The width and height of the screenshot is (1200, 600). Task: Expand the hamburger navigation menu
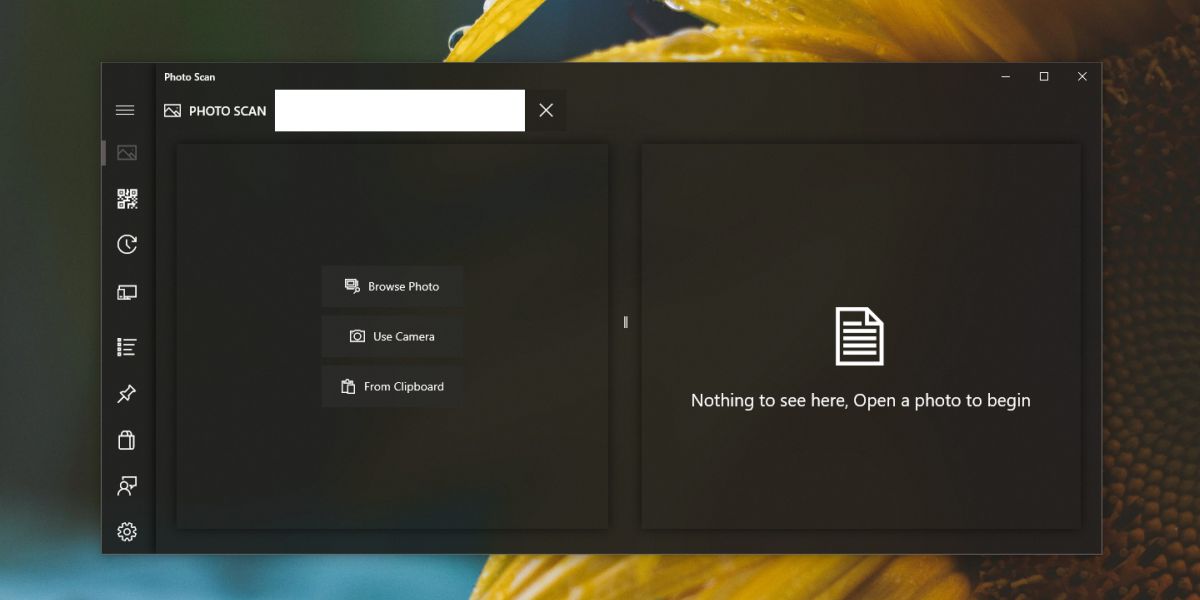(x=126, y=110)
